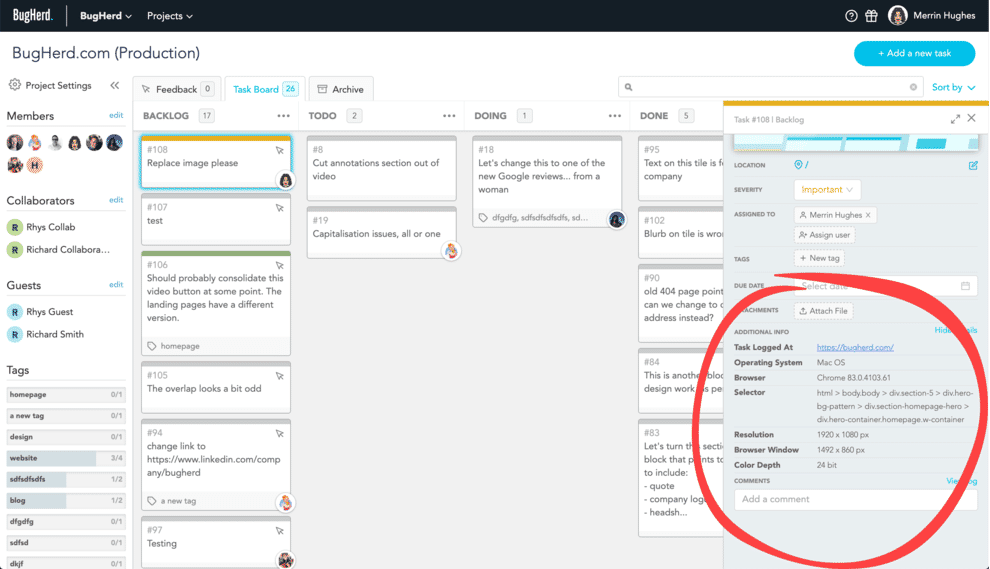Expand task #108 detail panel fullscreen

[955, 119]
